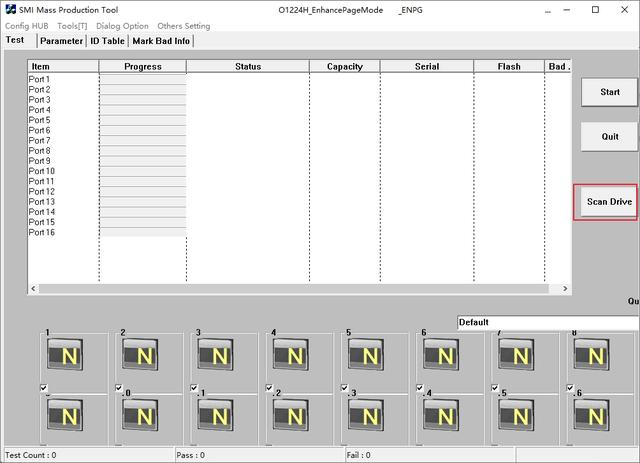Click the Port 16 progress bar
This screenshot has height=463, width=640.
(143, 232)
